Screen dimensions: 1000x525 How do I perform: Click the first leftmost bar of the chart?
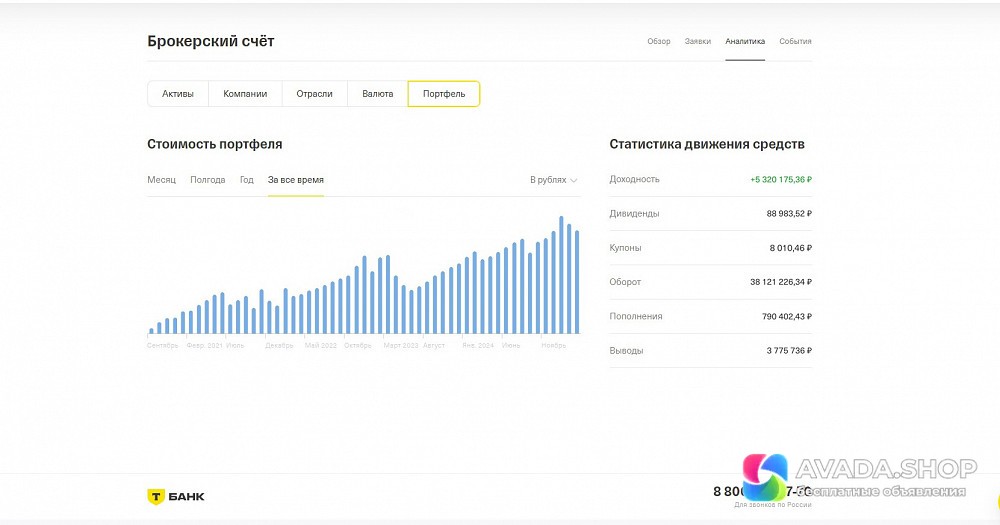(x=152, y=330)
